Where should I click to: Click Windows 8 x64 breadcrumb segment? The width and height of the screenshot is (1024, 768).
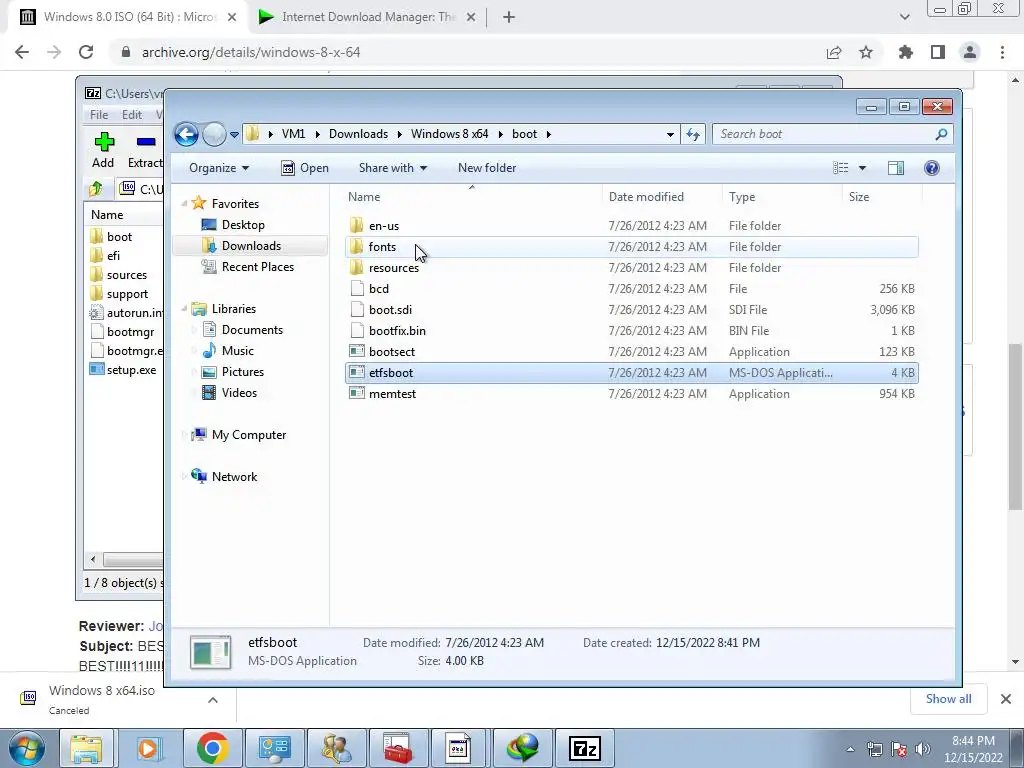tap(449, 134)
